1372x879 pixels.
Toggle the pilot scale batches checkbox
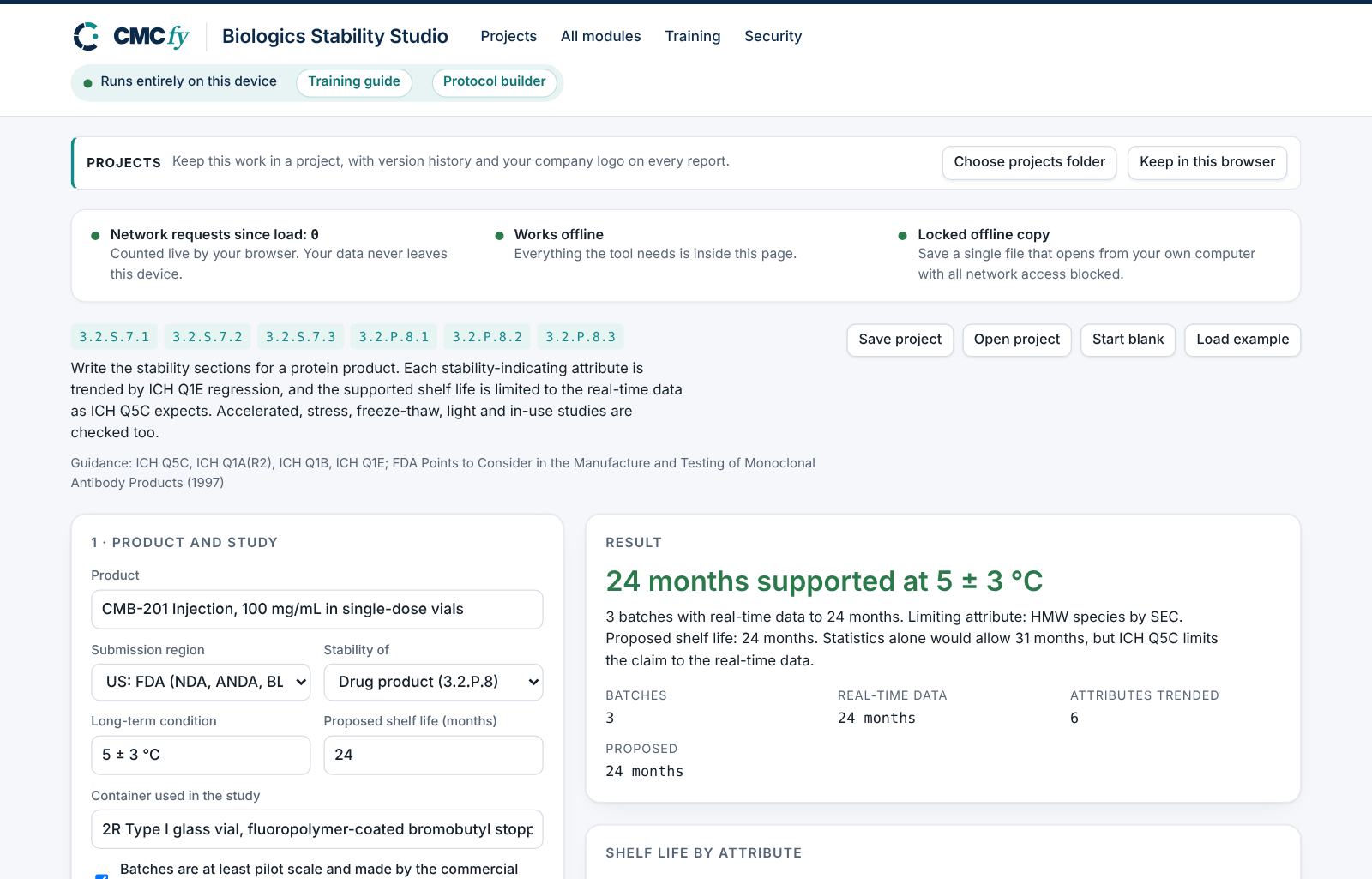(101, 875)
